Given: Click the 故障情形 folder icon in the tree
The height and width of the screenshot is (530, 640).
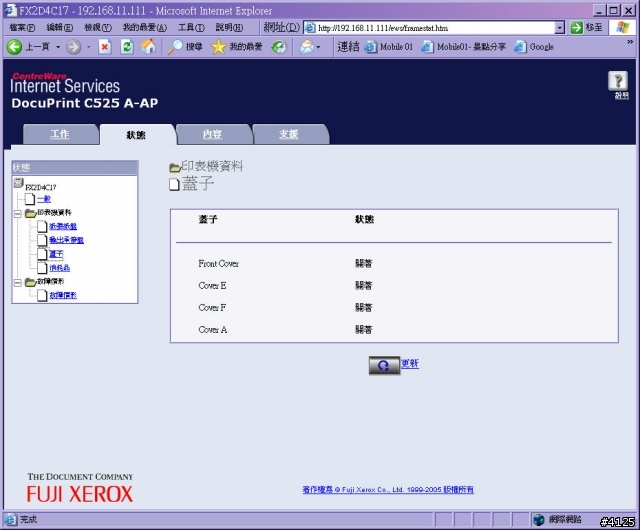Looking at the screenshot, I should tap(31, 282).
